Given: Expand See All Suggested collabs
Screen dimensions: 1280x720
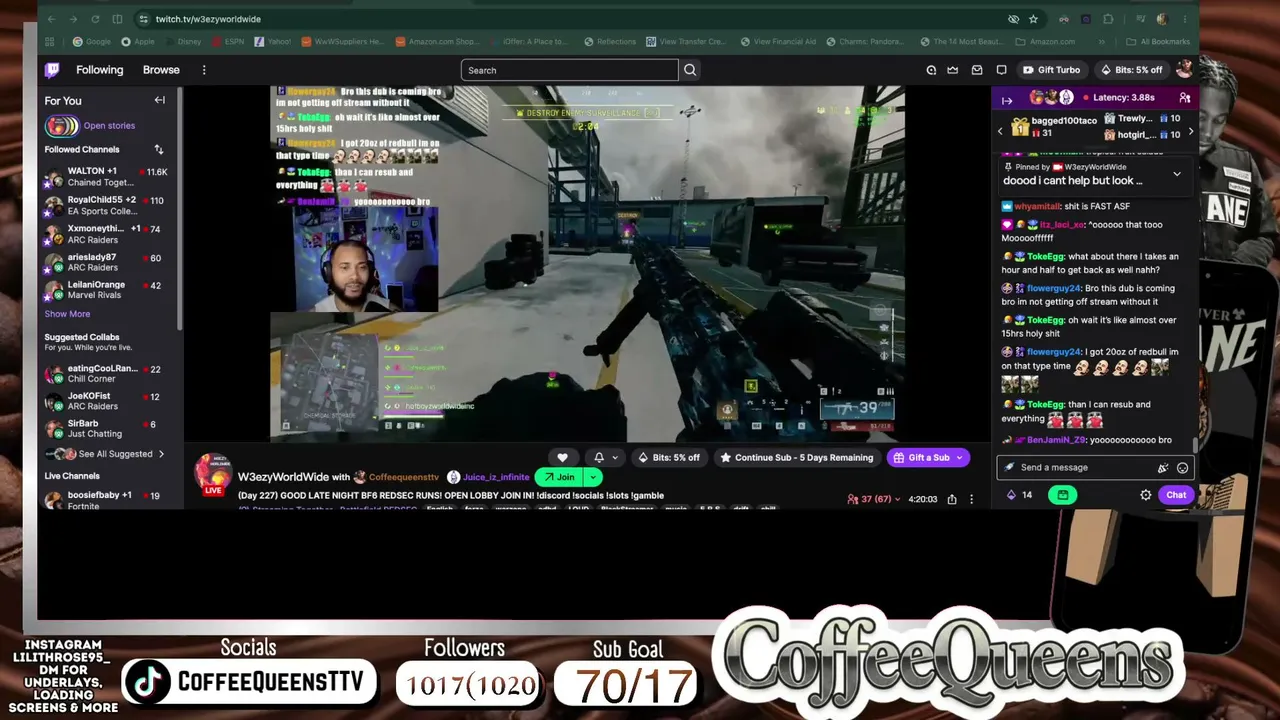Looking at the screenshot, I should tap(106, 454).
